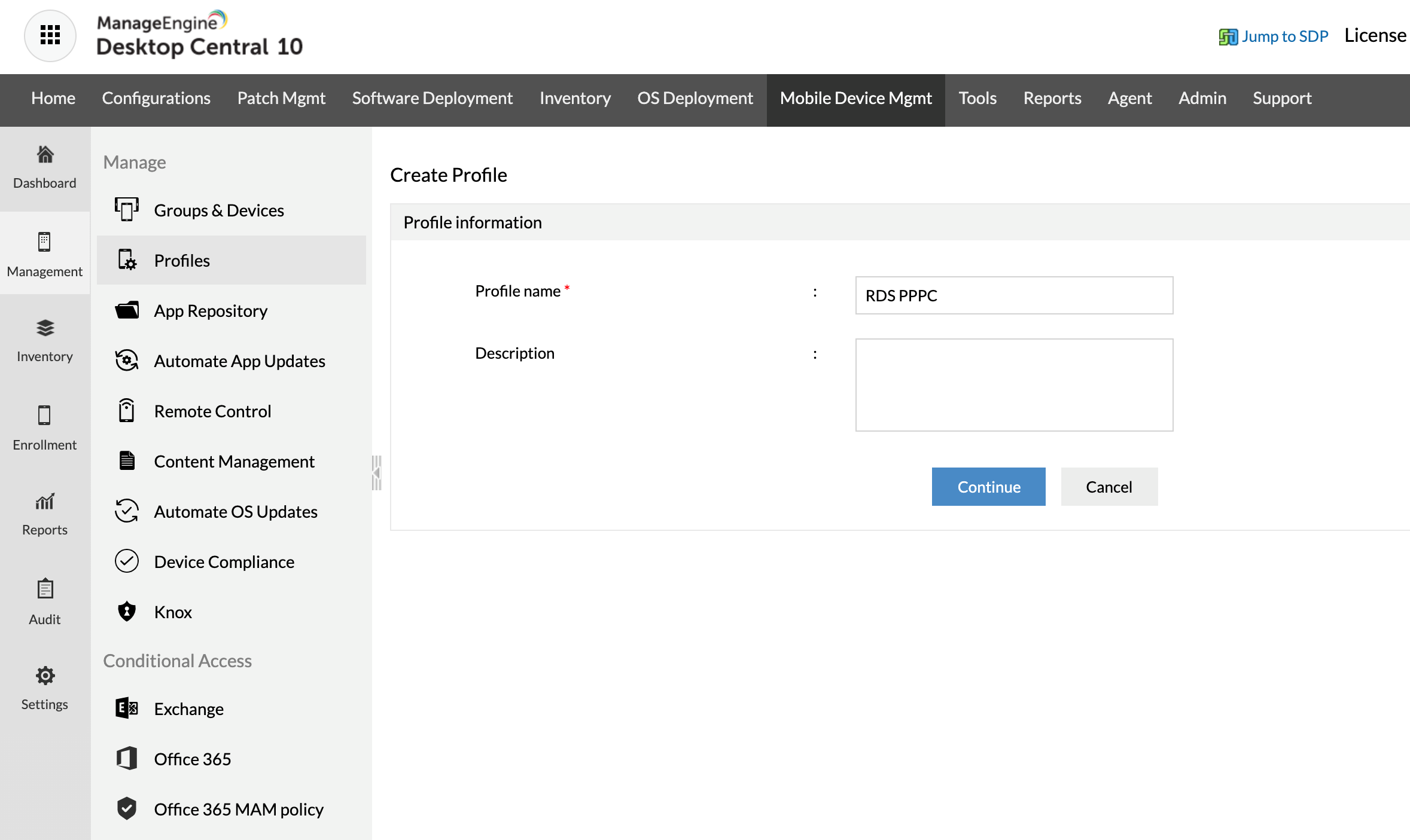The height and width of the screenshot is (840, 1410).
Task: Click the Knox shield icon
Action: click(127, 612)
